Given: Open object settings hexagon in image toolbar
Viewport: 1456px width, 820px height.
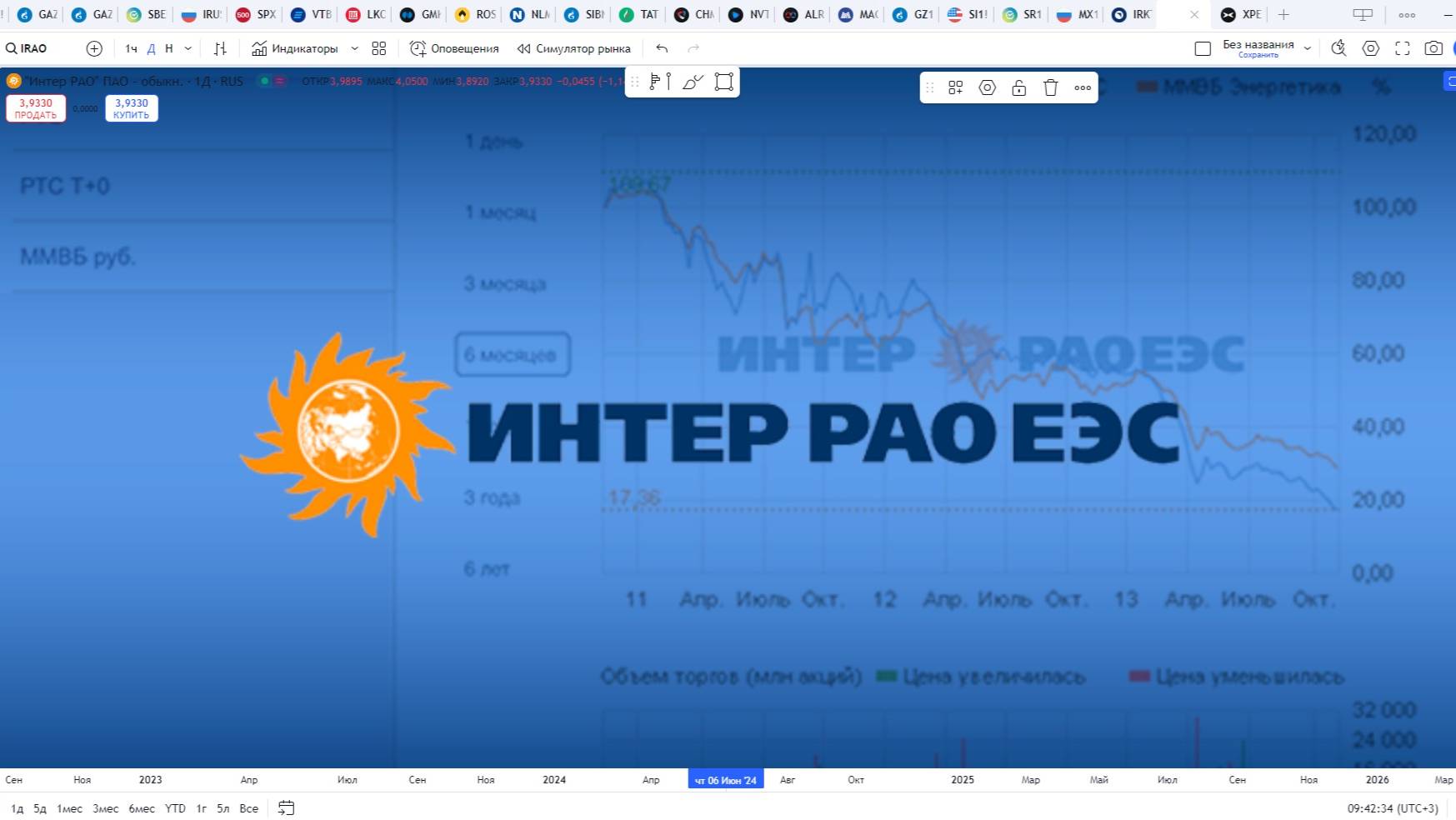Looking at the screenshot, I should (988, 87).
